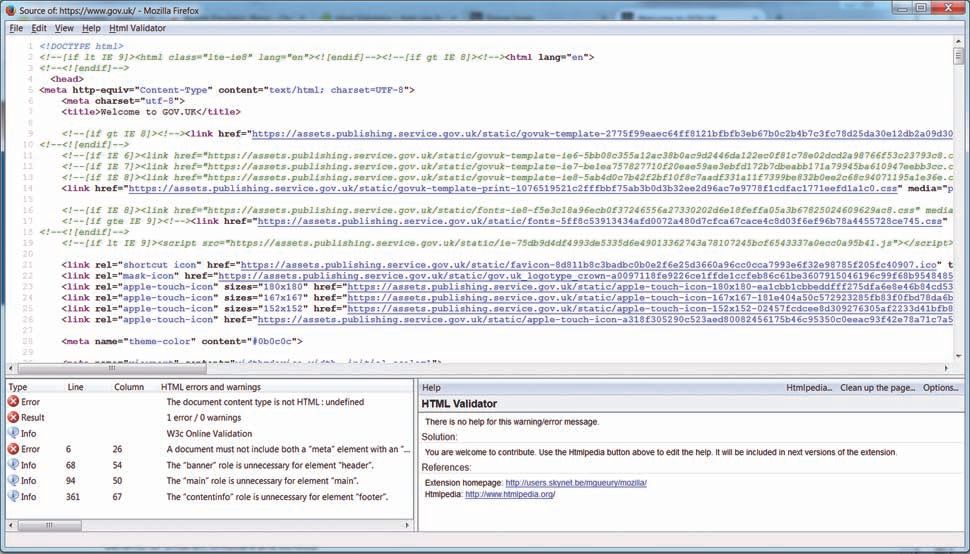The width and height of the screenshot is (970, 554).
Task: Click the source view scroll up arrow
Action: [x=958, y=41]
